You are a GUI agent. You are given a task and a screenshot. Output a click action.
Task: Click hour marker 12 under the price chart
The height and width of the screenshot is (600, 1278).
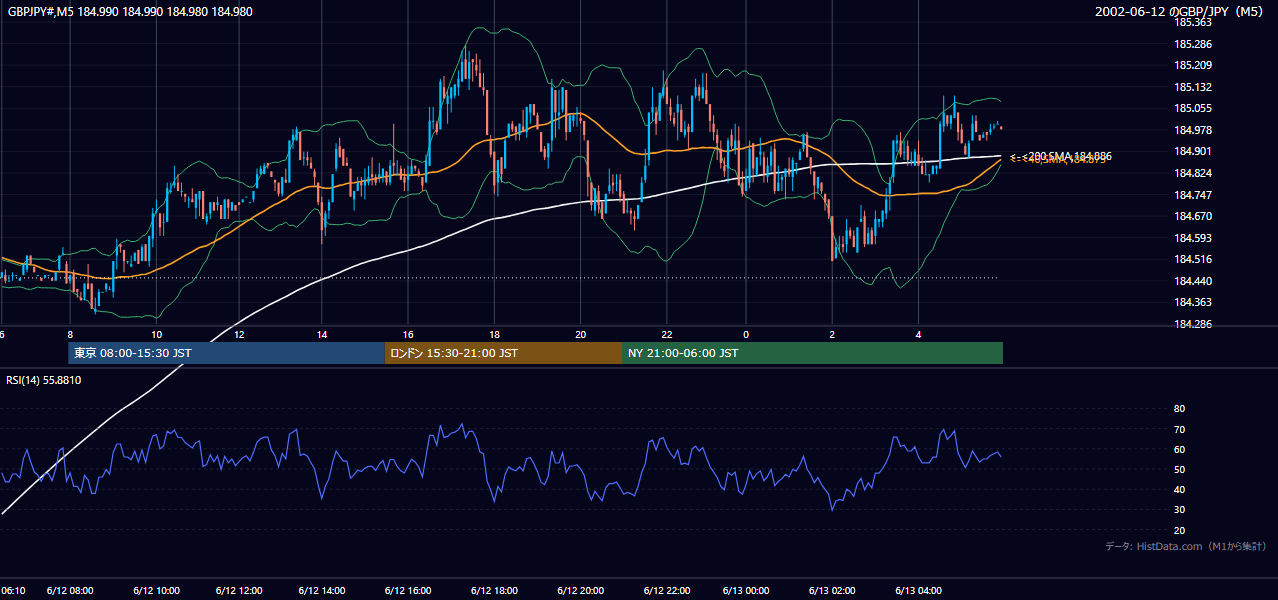(241, 334)
